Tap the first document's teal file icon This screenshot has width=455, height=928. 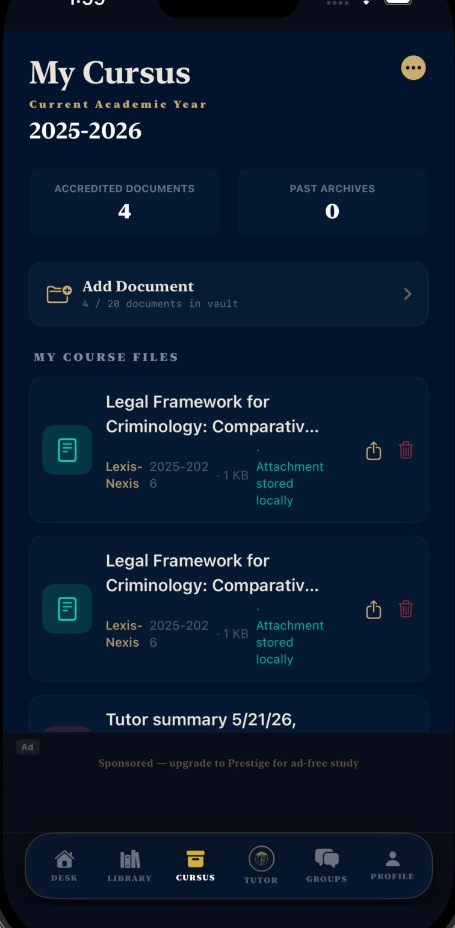click(x=67, y=450)
